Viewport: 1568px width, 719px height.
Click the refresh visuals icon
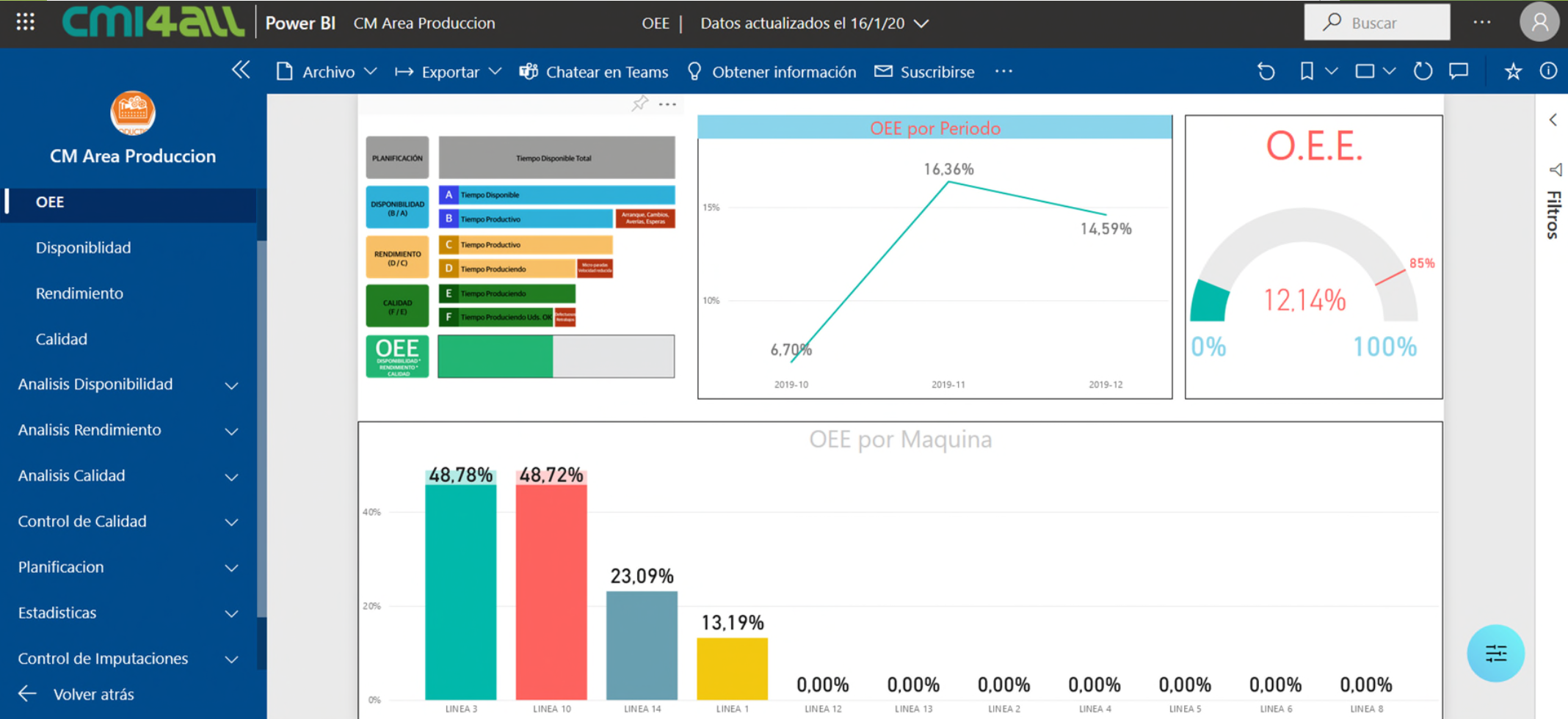pos(1423,71)
